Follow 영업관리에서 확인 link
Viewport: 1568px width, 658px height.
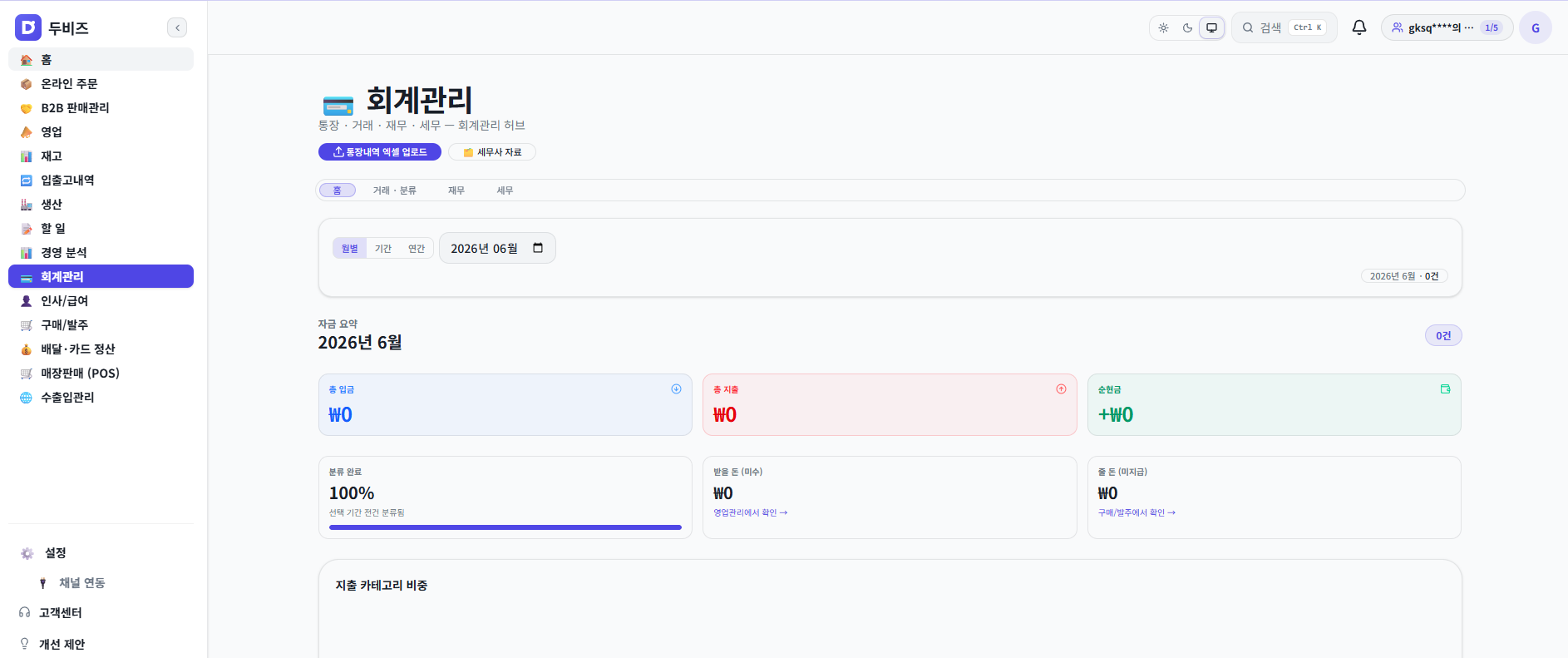tap(750, 512)
